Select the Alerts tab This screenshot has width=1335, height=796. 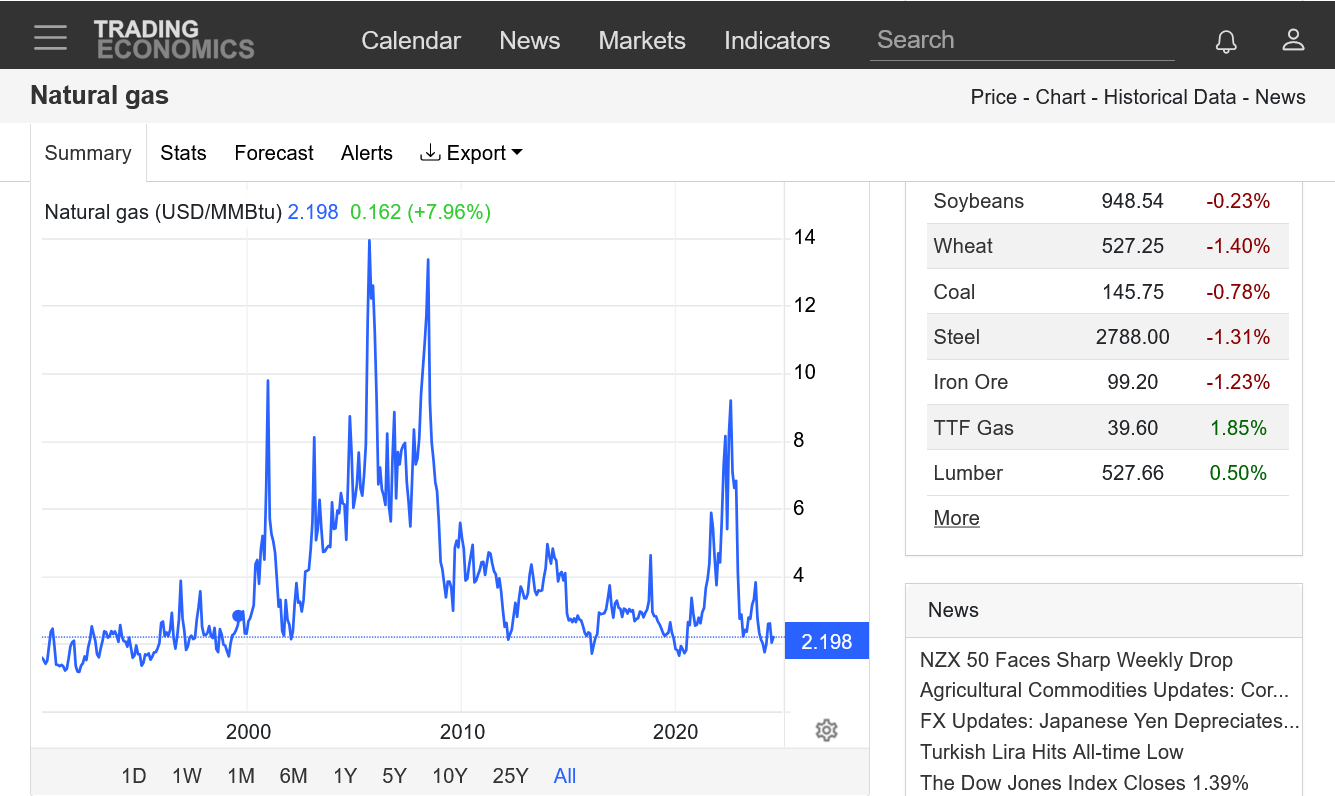[x=366, y=153]
